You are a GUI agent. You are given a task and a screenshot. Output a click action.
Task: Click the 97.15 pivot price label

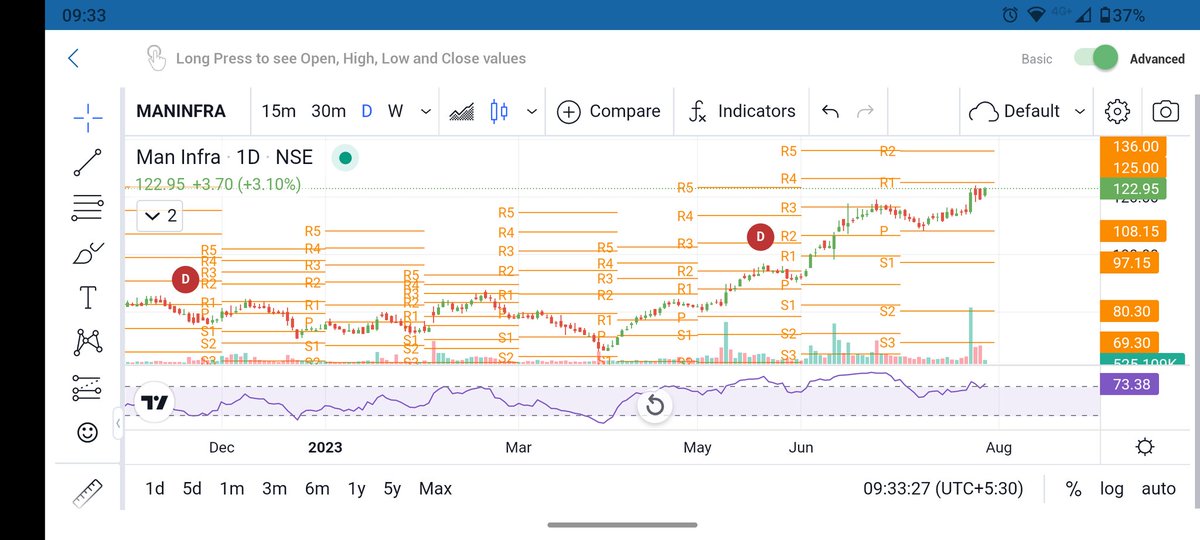point(1128,262)
